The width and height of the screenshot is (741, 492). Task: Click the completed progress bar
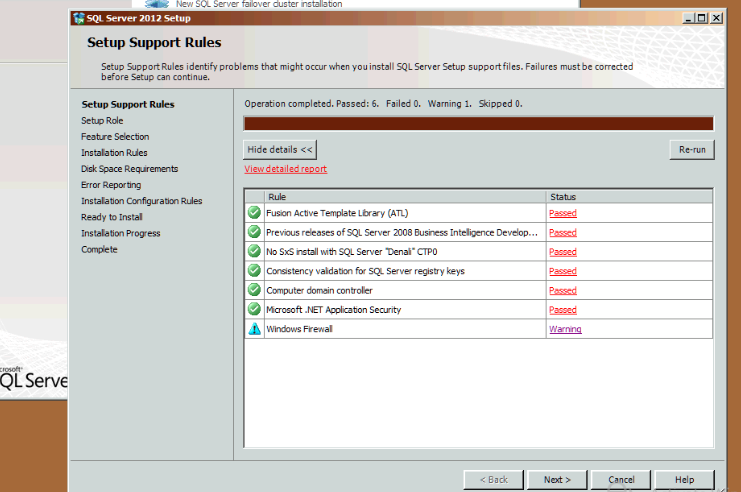click(x=478, y=123)
